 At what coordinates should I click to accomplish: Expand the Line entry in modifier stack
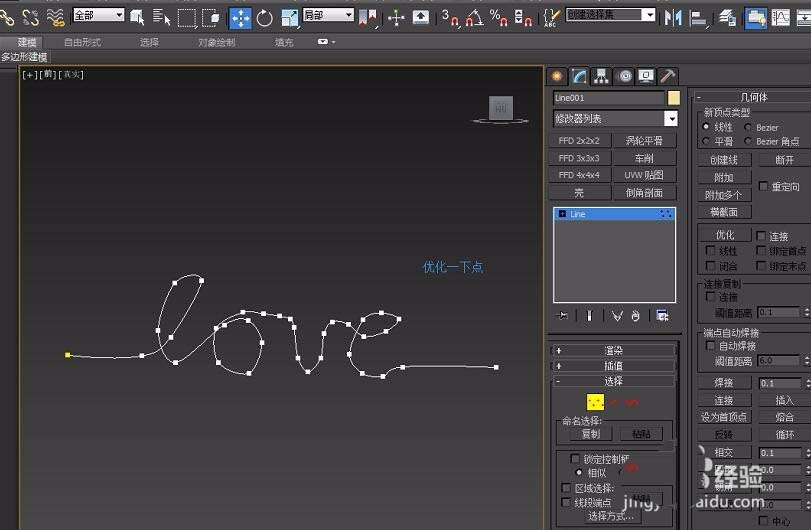pos(562,214)
